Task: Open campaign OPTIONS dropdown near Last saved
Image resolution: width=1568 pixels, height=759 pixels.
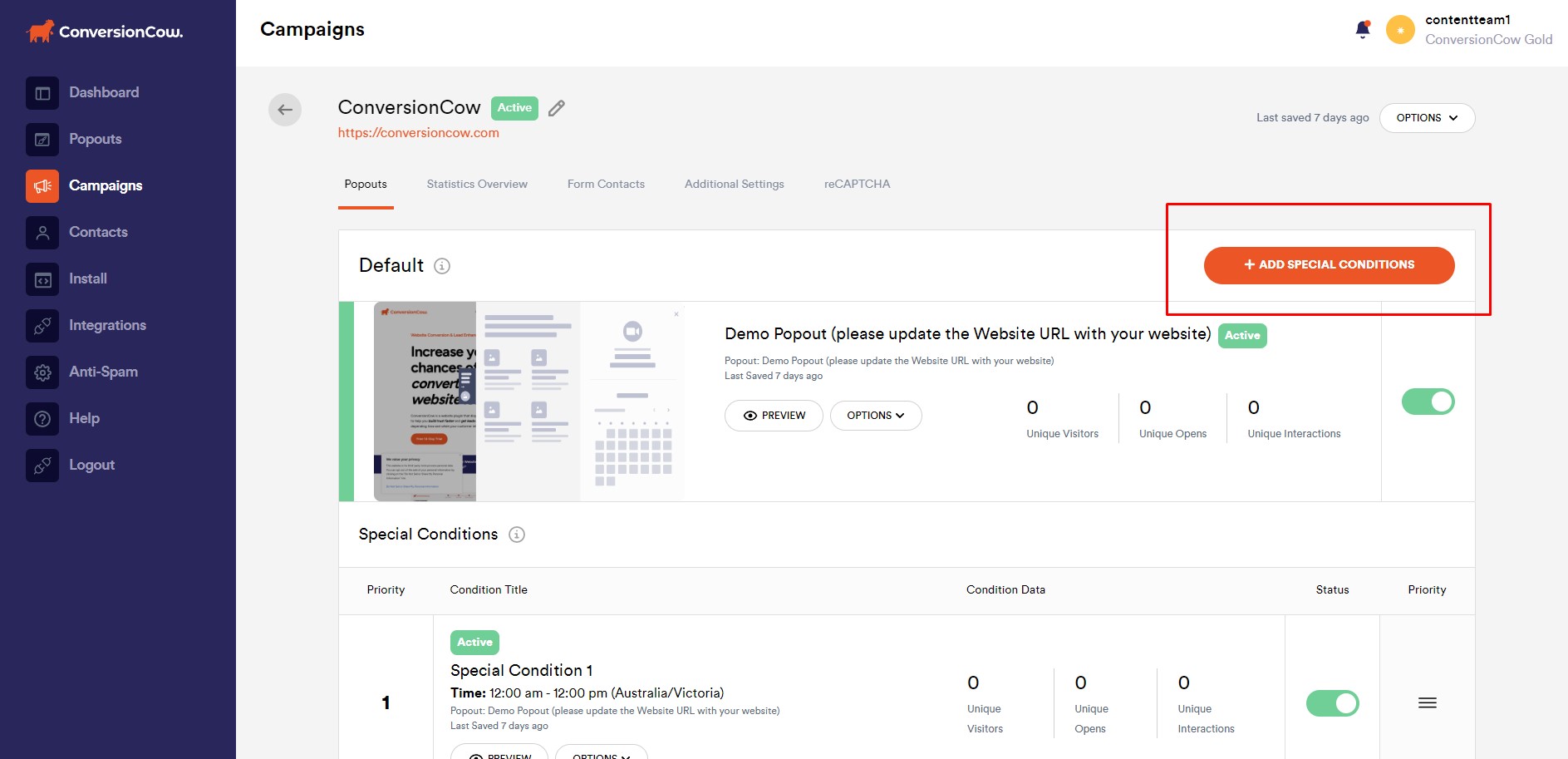Action: click(x=1427, y=118)
